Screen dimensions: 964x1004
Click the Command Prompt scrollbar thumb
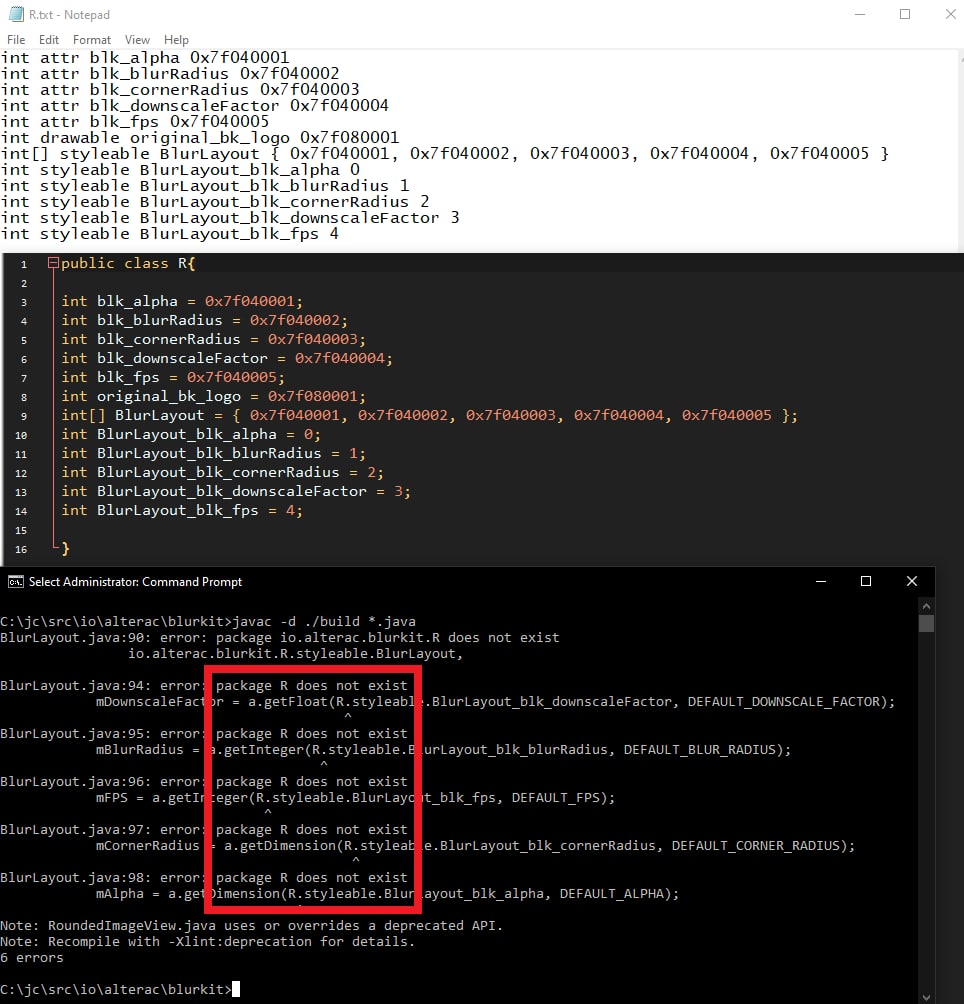(x=926, y=623)
